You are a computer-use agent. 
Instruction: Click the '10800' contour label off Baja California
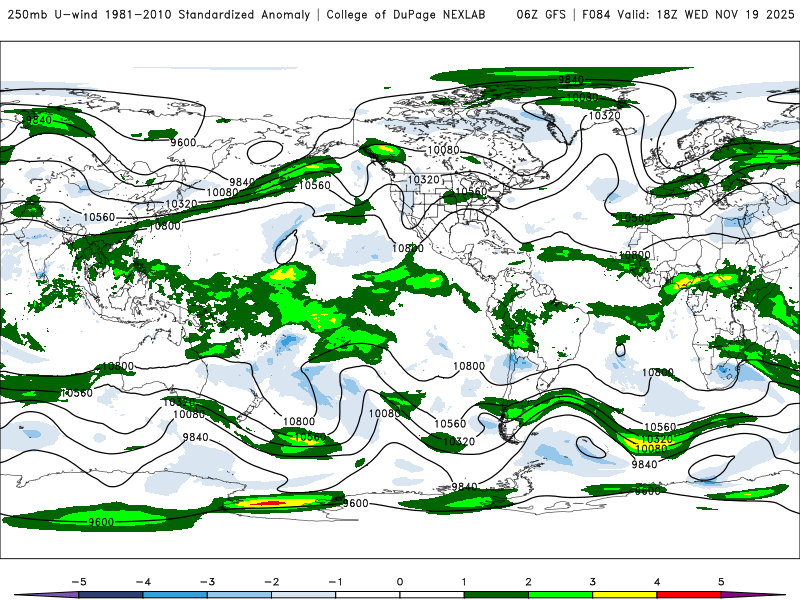pos(408,248)
